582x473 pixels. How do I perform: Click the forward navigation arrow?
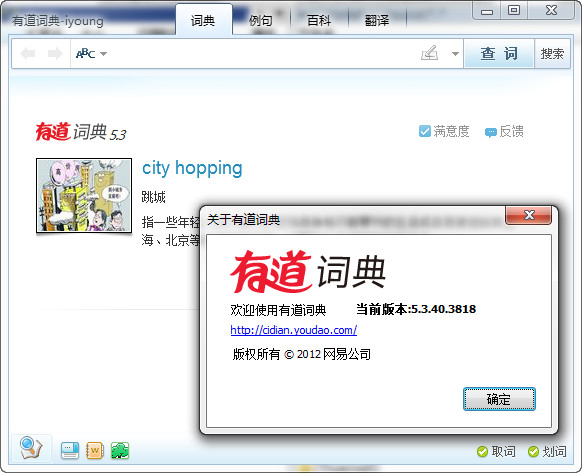tap(55, 54)
